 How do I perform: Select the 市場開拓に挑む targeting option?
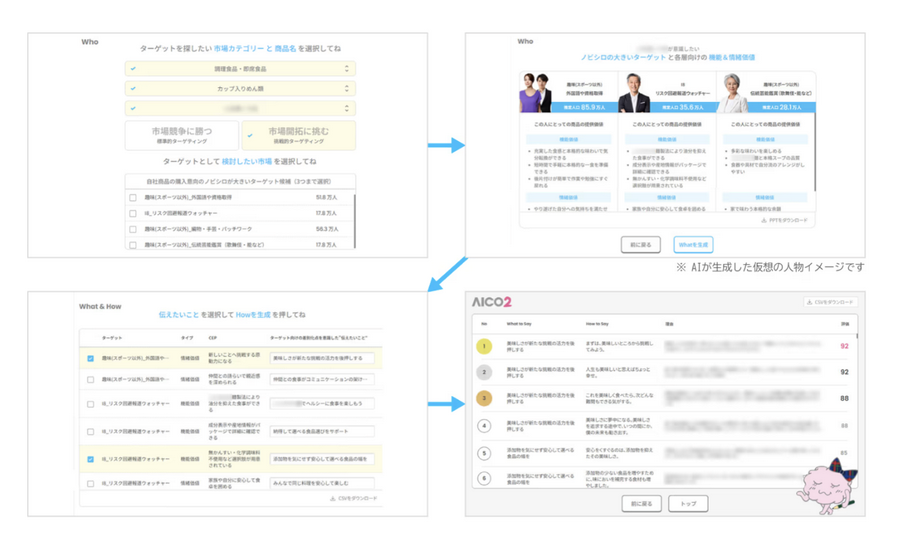coord(298,136)
